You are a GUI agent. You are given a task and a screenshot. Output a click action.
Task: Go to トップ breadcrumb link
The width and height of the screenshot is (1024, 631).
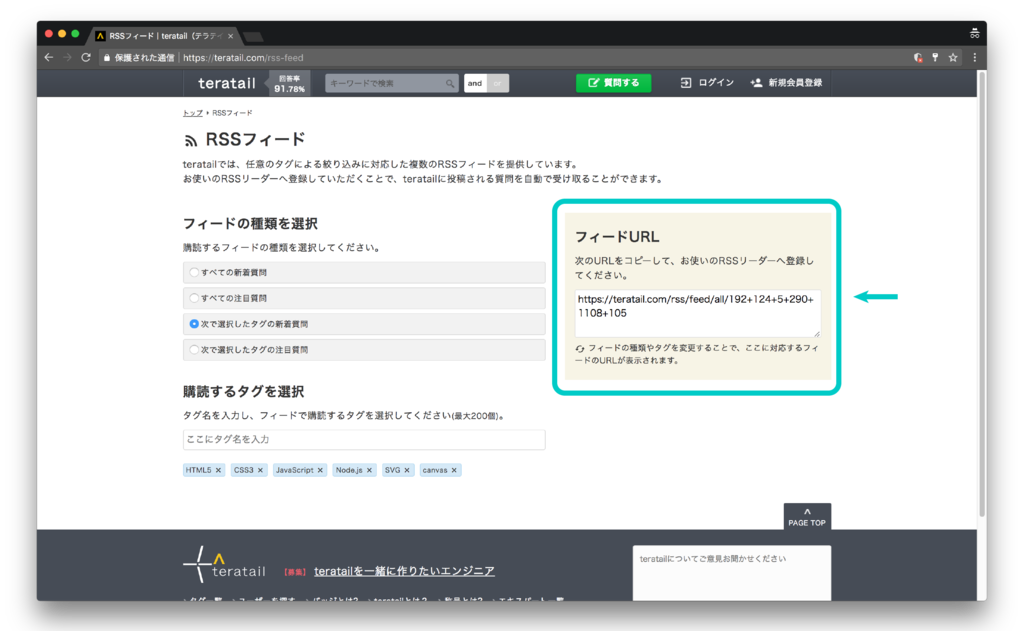(193, 113)
